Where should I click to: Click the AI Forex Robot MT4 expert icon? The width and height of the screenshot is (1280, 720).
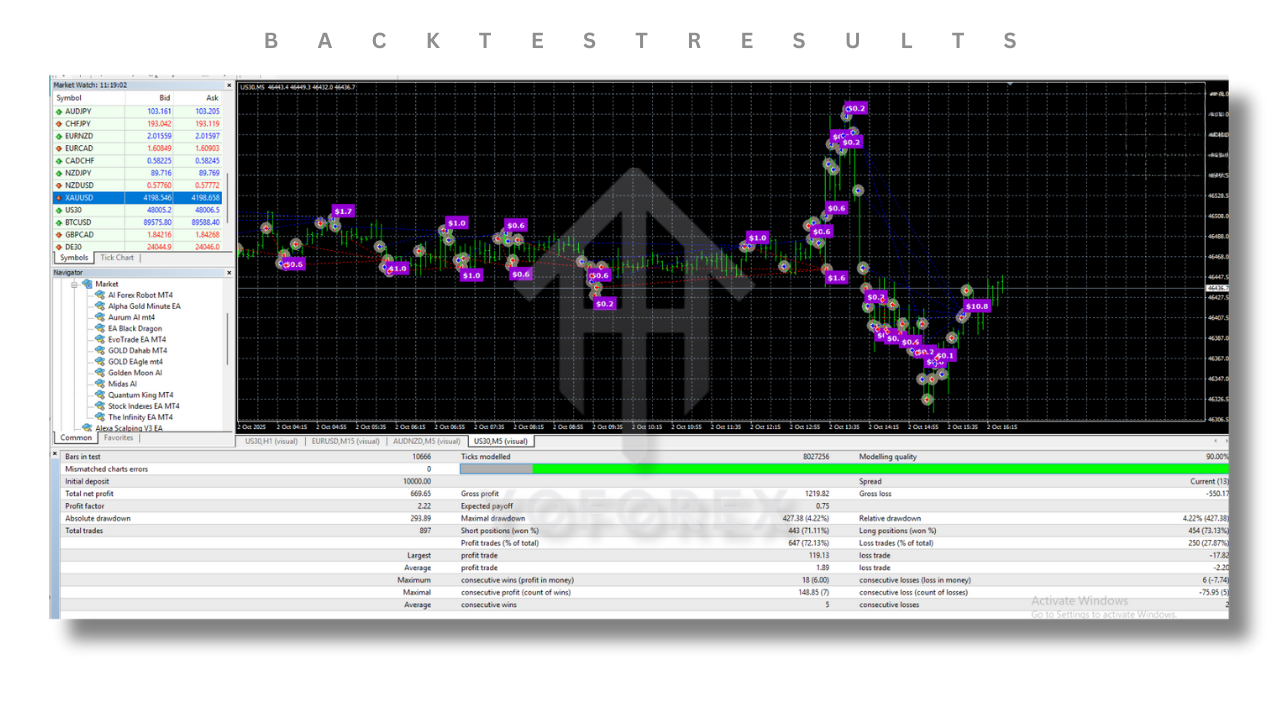click(100, 295)
